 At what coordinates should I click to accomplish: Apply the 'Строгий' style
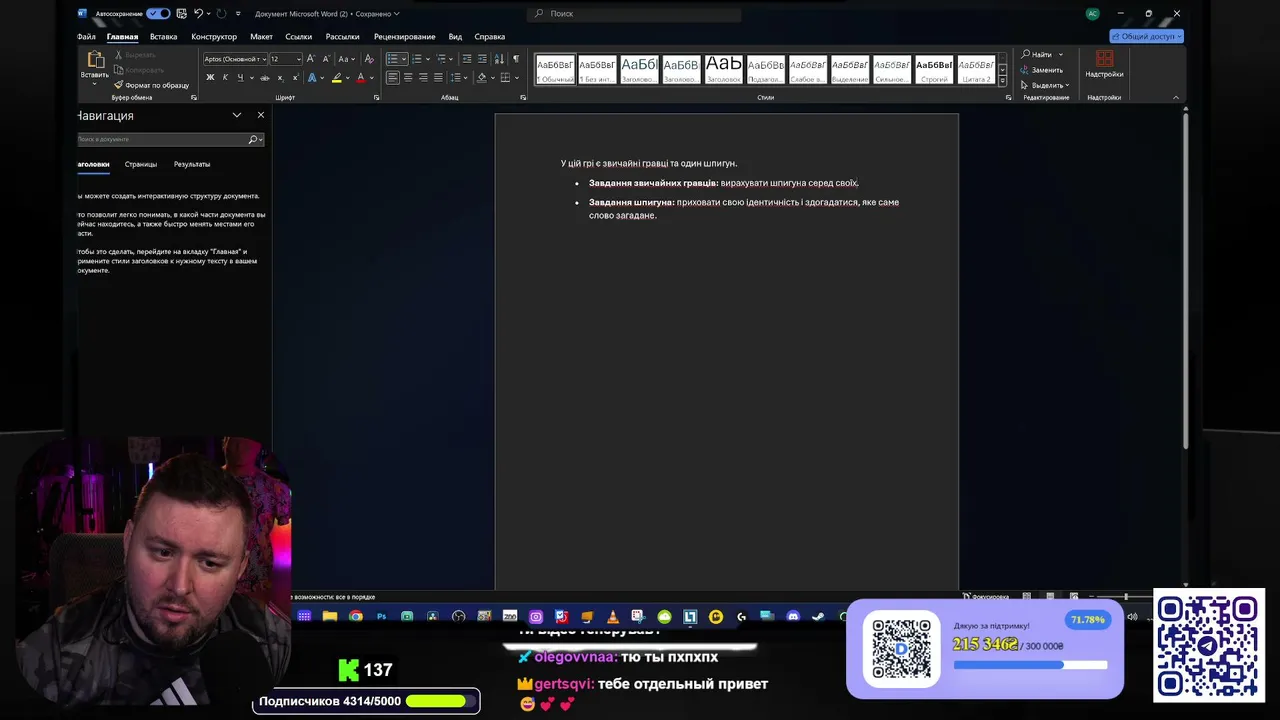coord(934,70)
